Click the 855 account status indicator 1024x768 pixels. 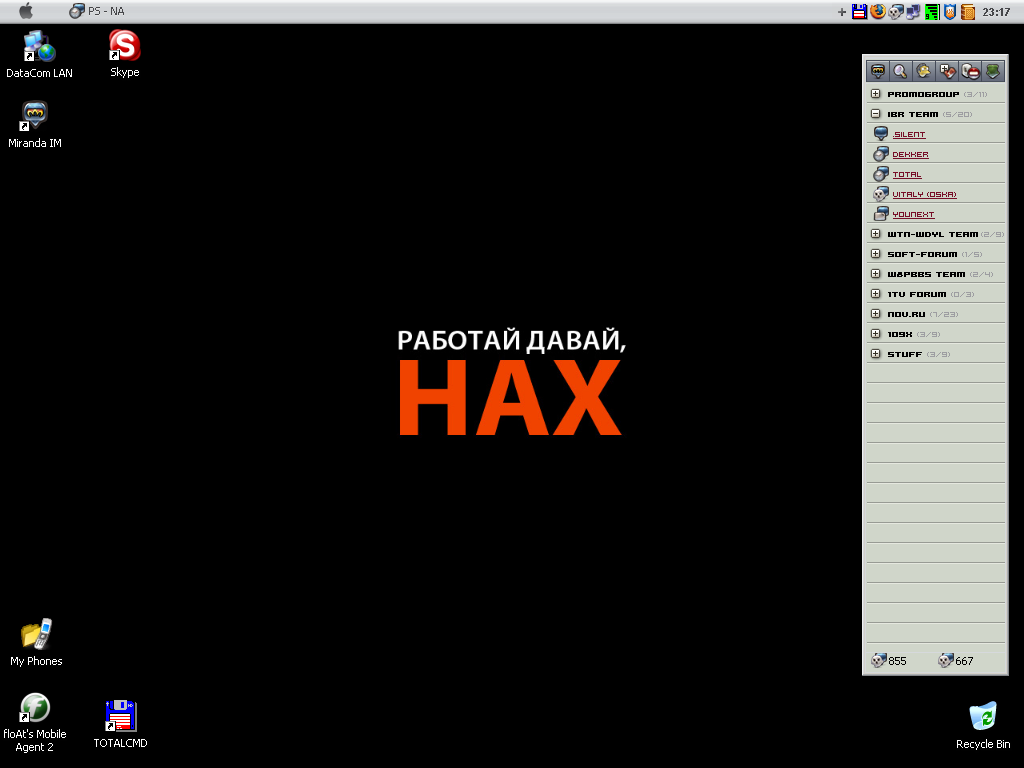889,660
